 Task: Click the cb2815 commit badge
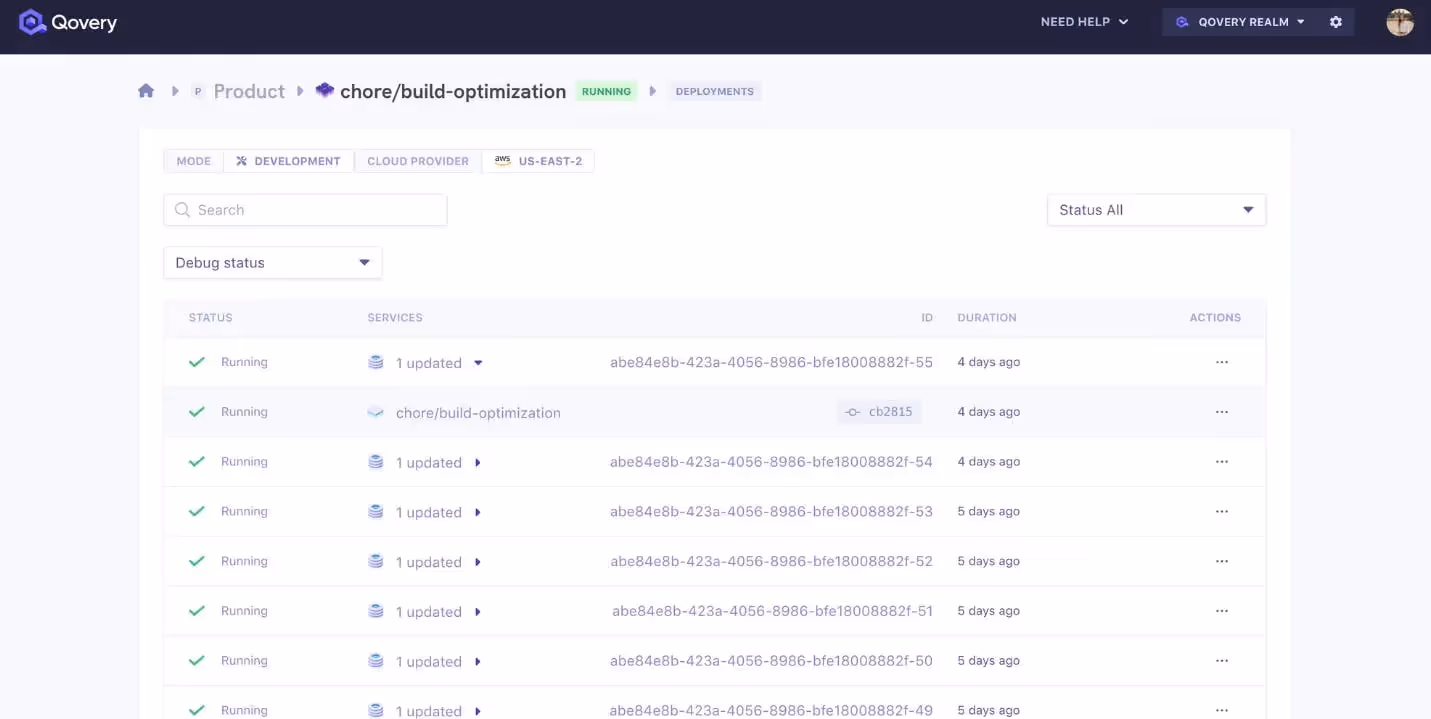(879, 412)
